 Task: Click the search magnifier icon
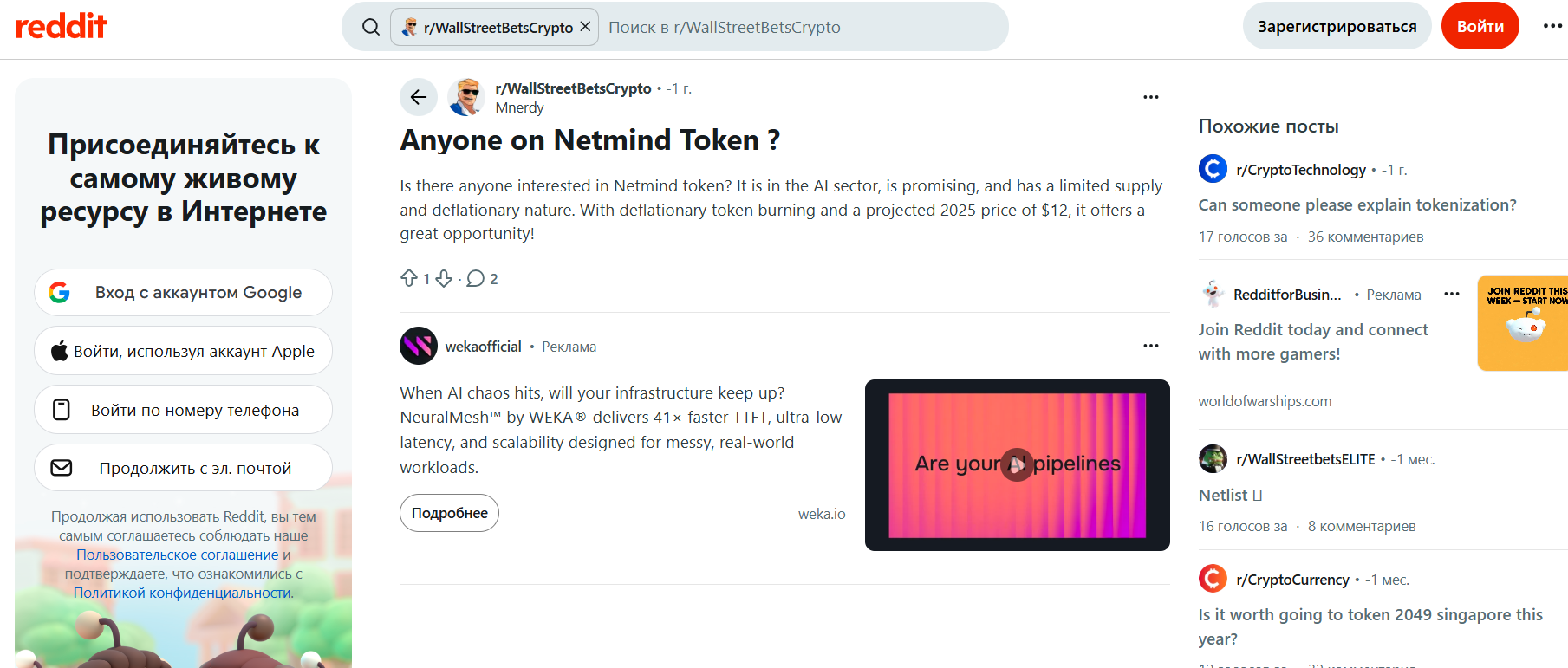pos(371,27)
